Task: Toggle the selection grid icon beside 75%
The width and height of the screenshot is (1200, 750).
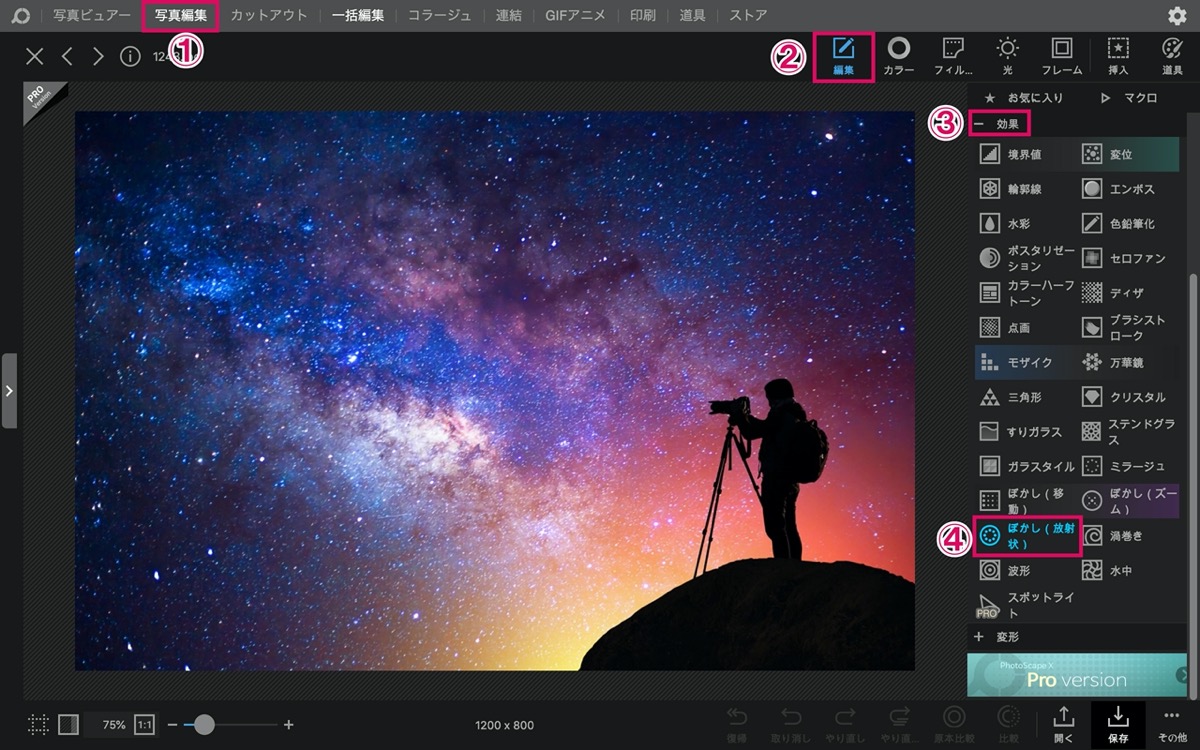Action: 38,724
